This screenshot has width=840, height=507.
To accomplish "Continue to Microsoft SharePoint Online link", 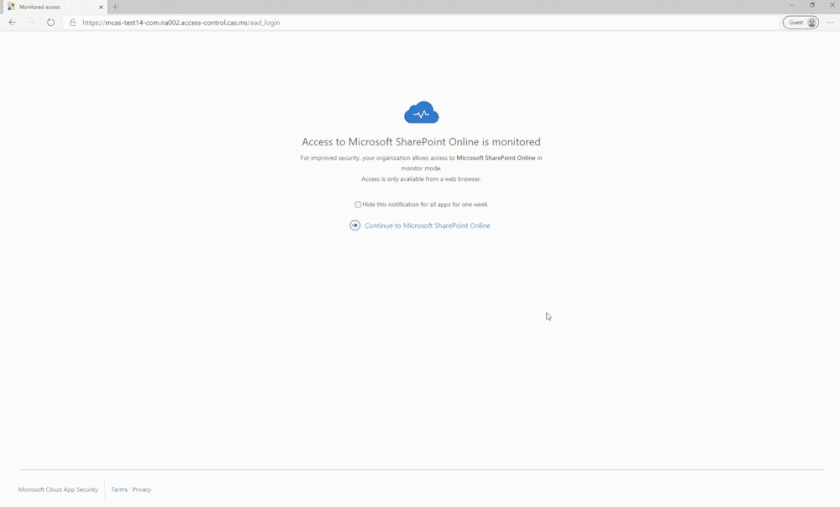I will coord(427,226).
